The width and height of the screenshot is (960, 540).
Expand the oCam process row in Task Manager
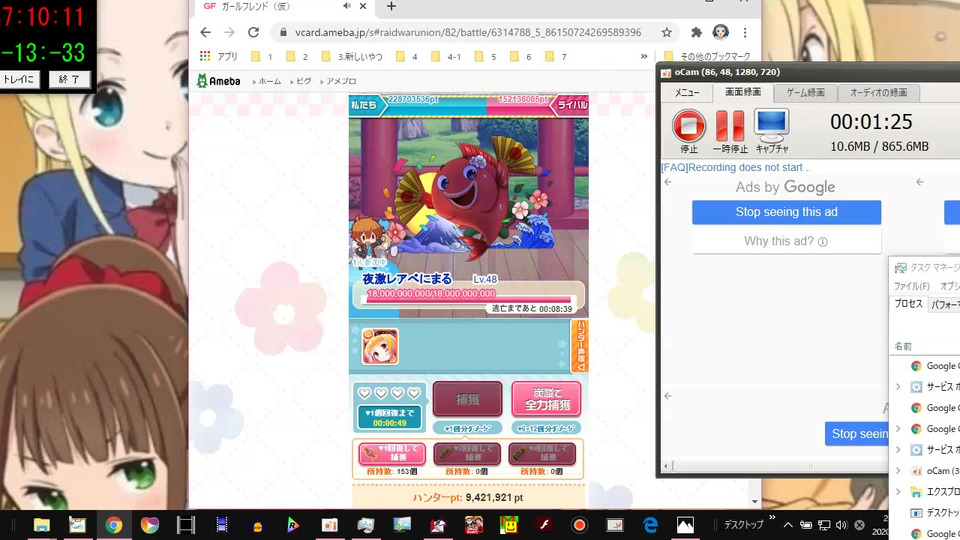pos(898,471)
